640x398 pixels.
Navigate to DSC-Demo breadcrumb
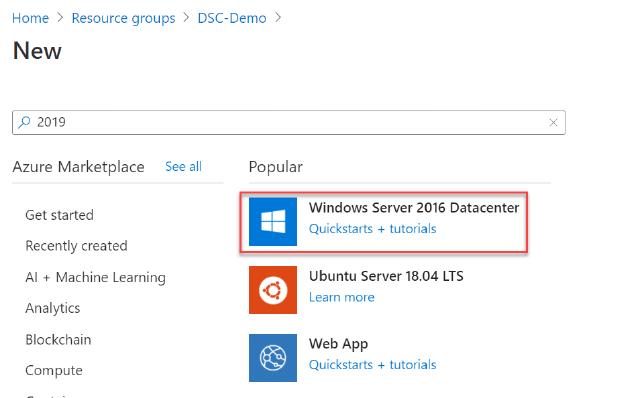[232, 18]
